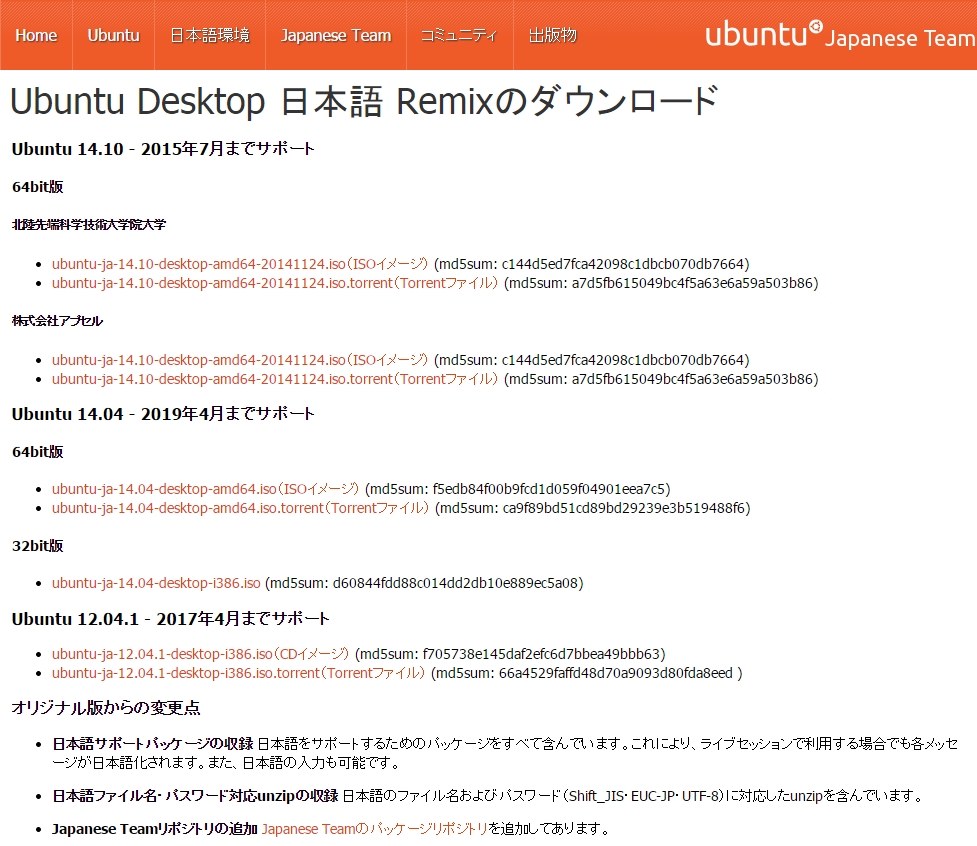Click the オリジナル版からの変更点 heading
Viewport: 977px width, 846px height.
[x=106, y=708]
